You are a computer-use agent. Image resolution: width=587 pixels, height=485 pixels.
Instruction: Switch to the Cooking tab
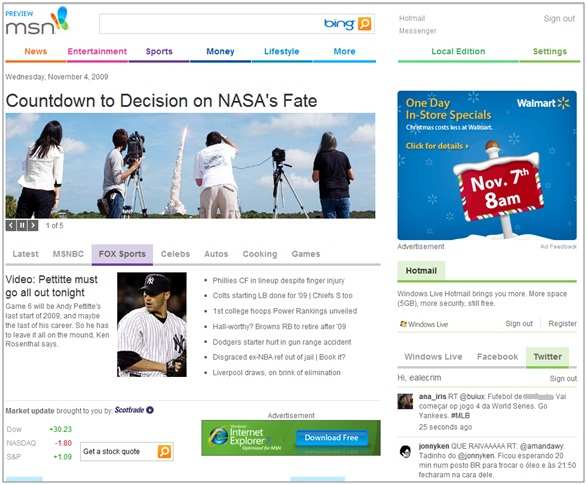point(260,254)
